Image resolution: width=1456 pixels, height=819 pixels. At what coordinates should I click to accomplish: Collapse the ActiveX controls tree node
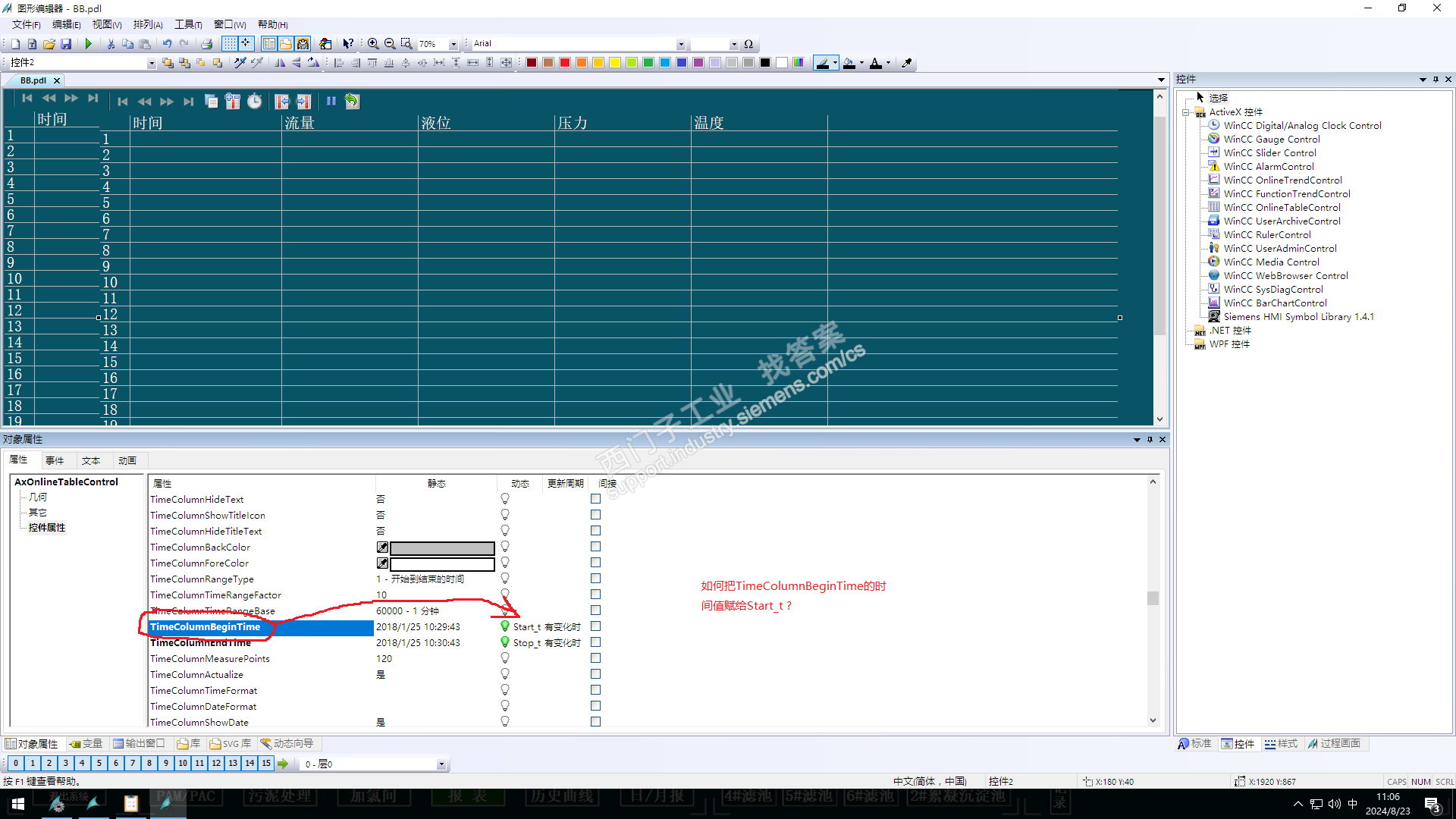[1186, 112]
